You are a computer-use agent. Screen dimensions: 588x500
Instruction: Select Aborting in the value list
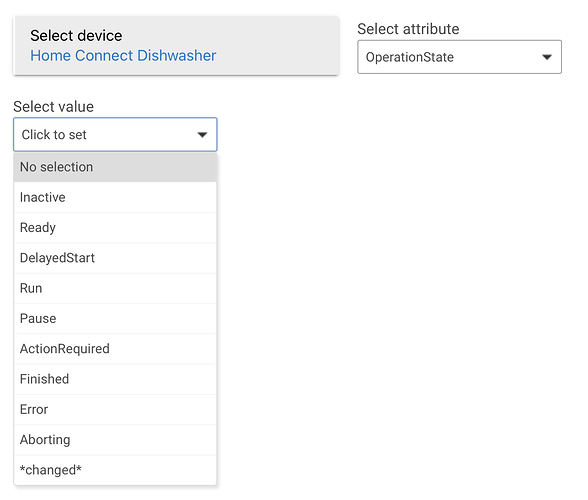[115, 440]
